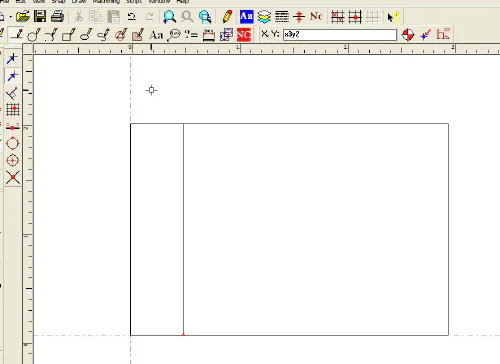
Task: Open the Machining menu
Action: click(x=106, y=2)
